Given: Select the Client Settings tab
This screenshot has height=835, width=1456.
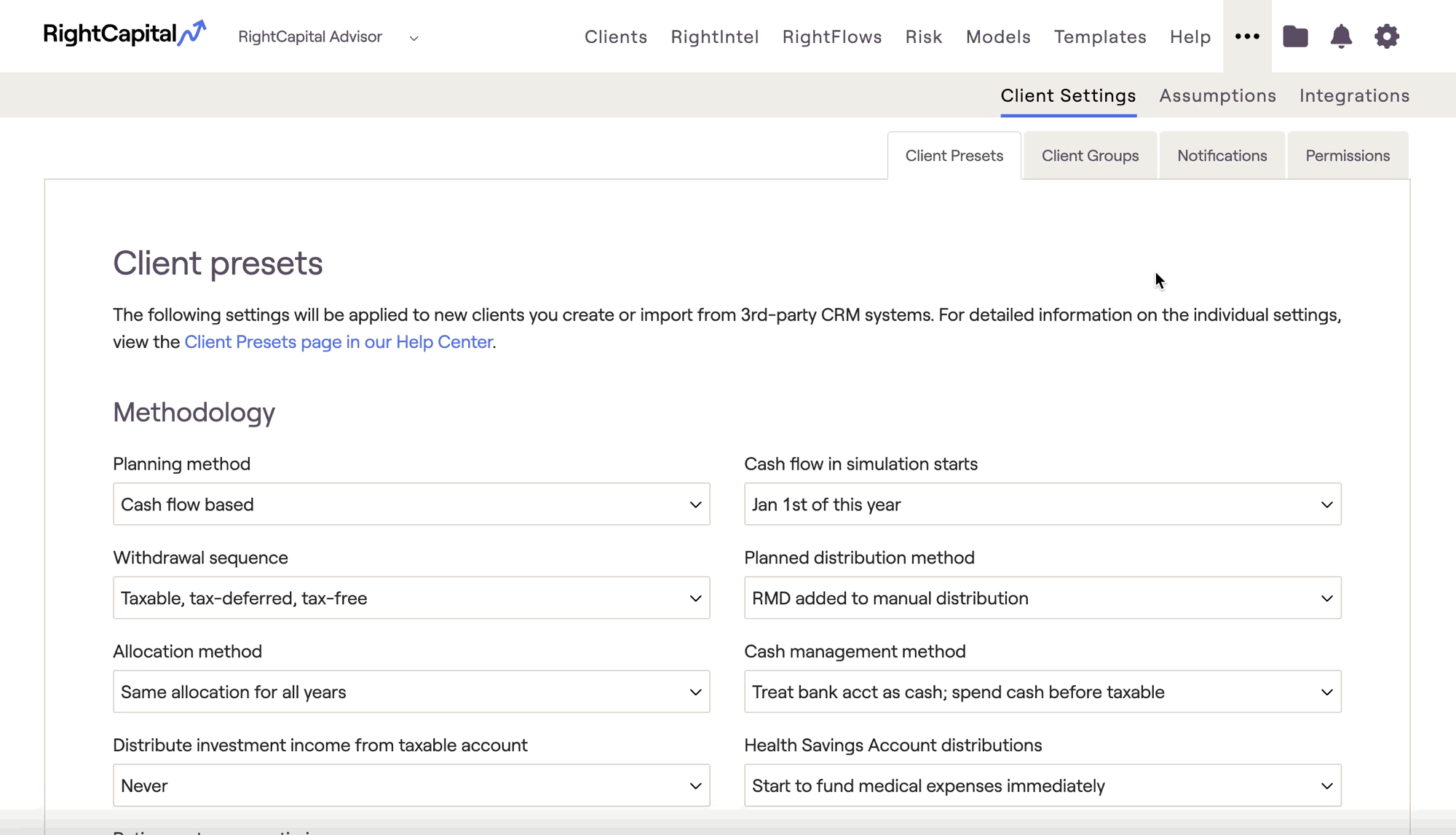Looking at the screenshot, I should pyautogui.click(x=1068, y=95).
